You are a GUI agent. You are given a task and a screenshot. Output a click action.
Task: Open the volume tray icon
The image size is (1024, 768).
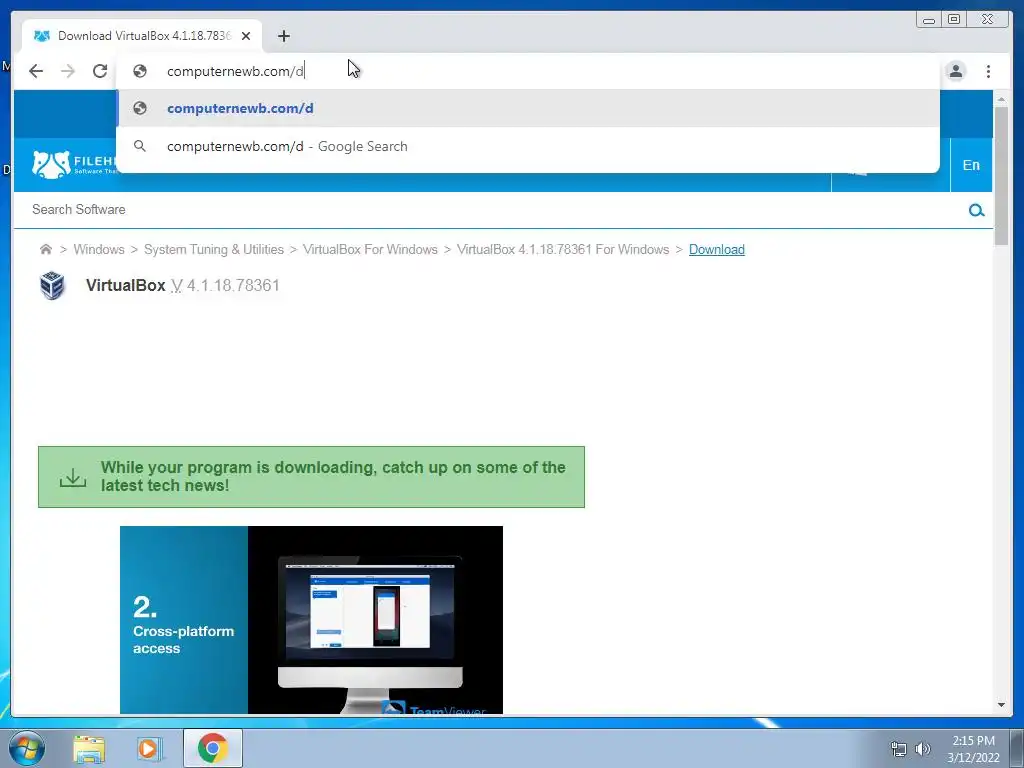tap(923, 749)
